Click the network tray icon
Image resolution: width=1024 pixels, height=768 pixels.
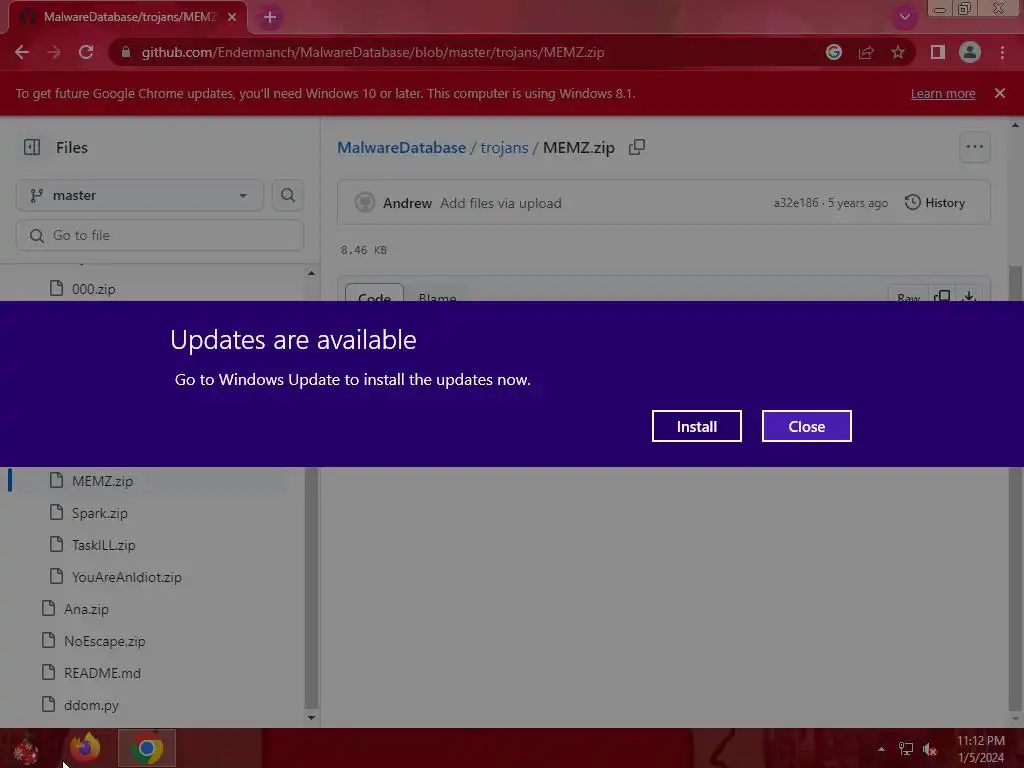point(906,749)
